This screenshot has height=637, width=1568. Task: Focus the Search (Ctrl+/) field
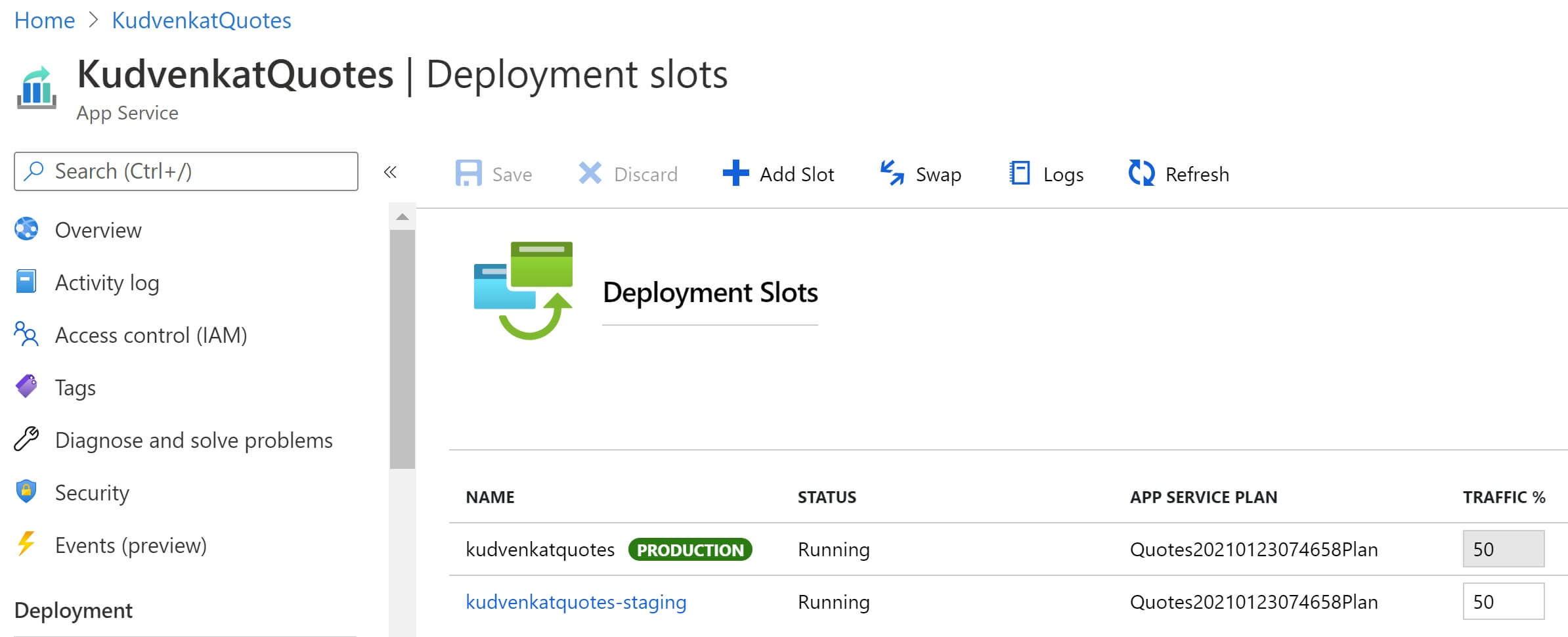186,171
